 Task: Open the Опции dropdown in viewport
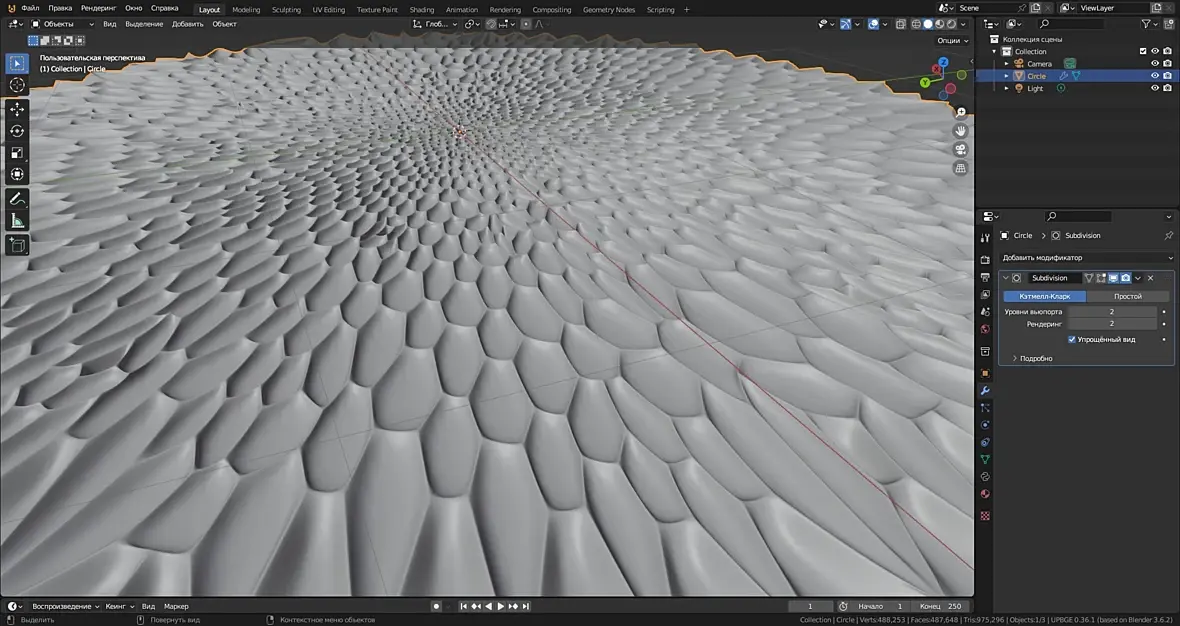[952, 41]
